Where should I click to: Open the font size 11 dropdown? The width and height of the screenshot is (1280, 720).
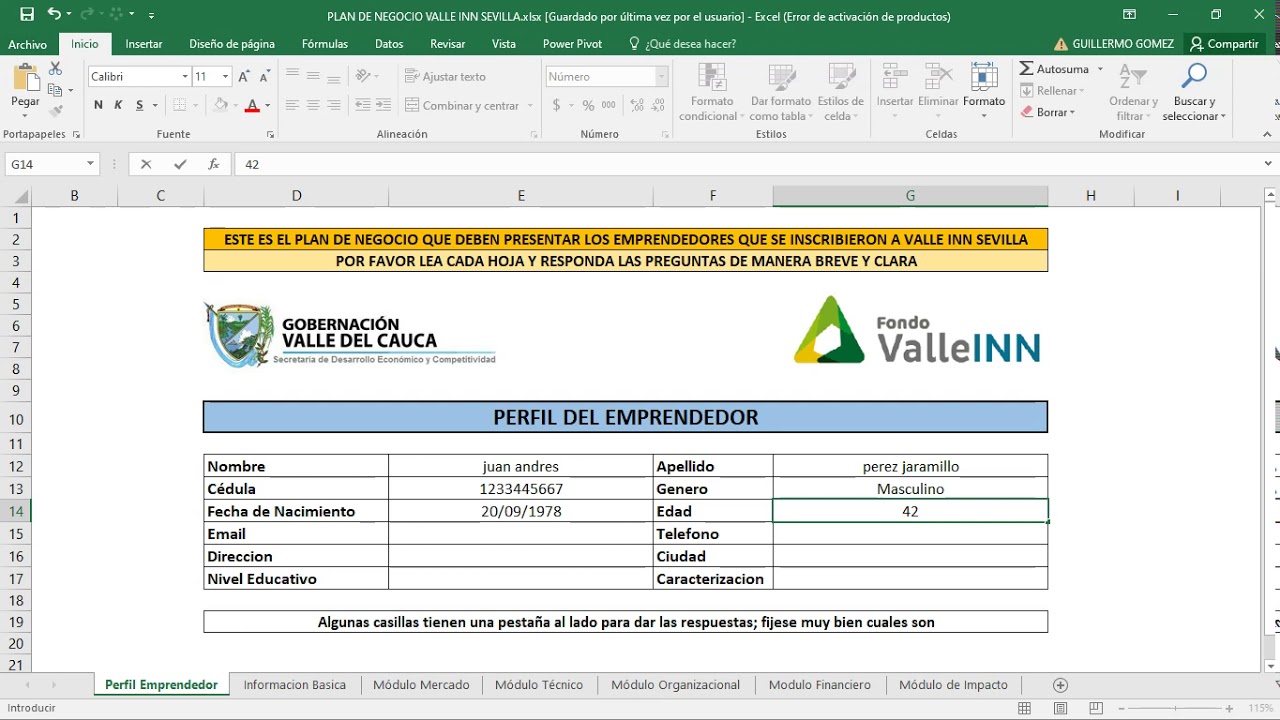point(225,77)
